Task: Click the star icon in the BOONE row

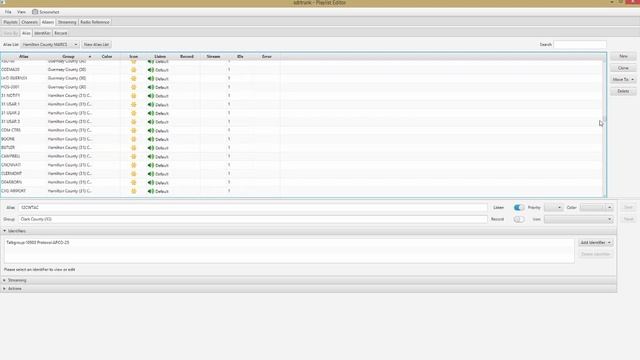Action: pos(133,139)
